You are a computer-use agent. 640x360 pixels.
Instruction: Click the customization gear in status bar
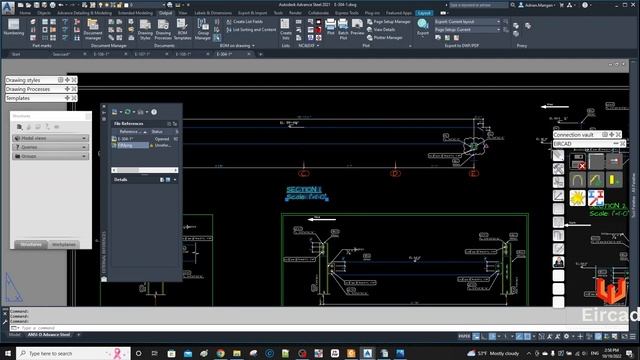click(566, 336)
